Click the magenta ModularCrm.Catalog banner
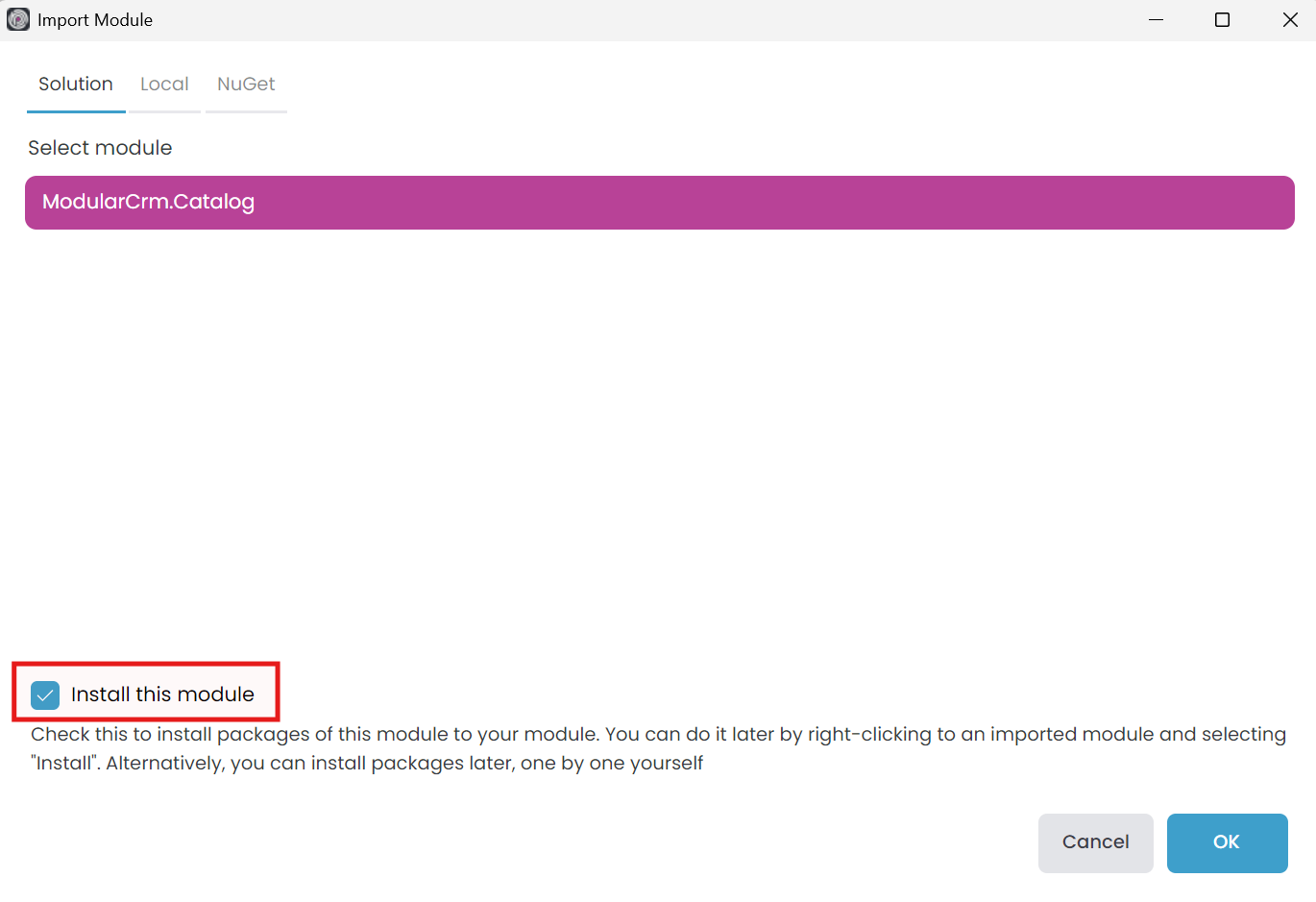The image size is (1316, 902). pos(659,202)
